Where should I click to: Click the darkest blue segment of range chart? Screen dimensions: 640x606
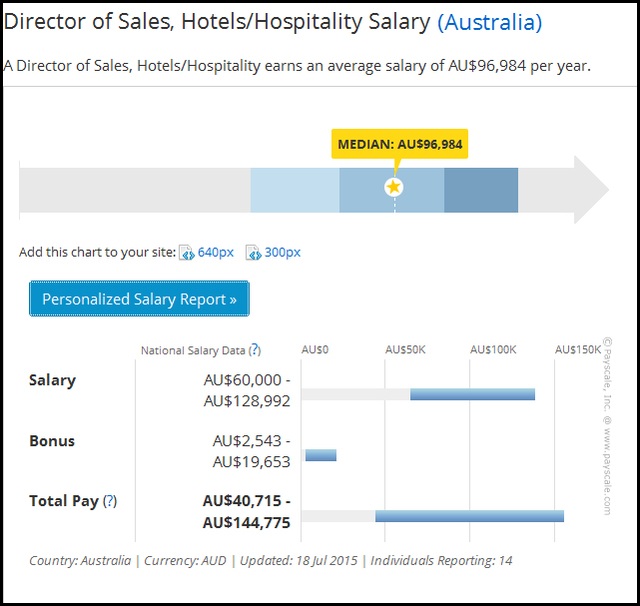[481, 190]
